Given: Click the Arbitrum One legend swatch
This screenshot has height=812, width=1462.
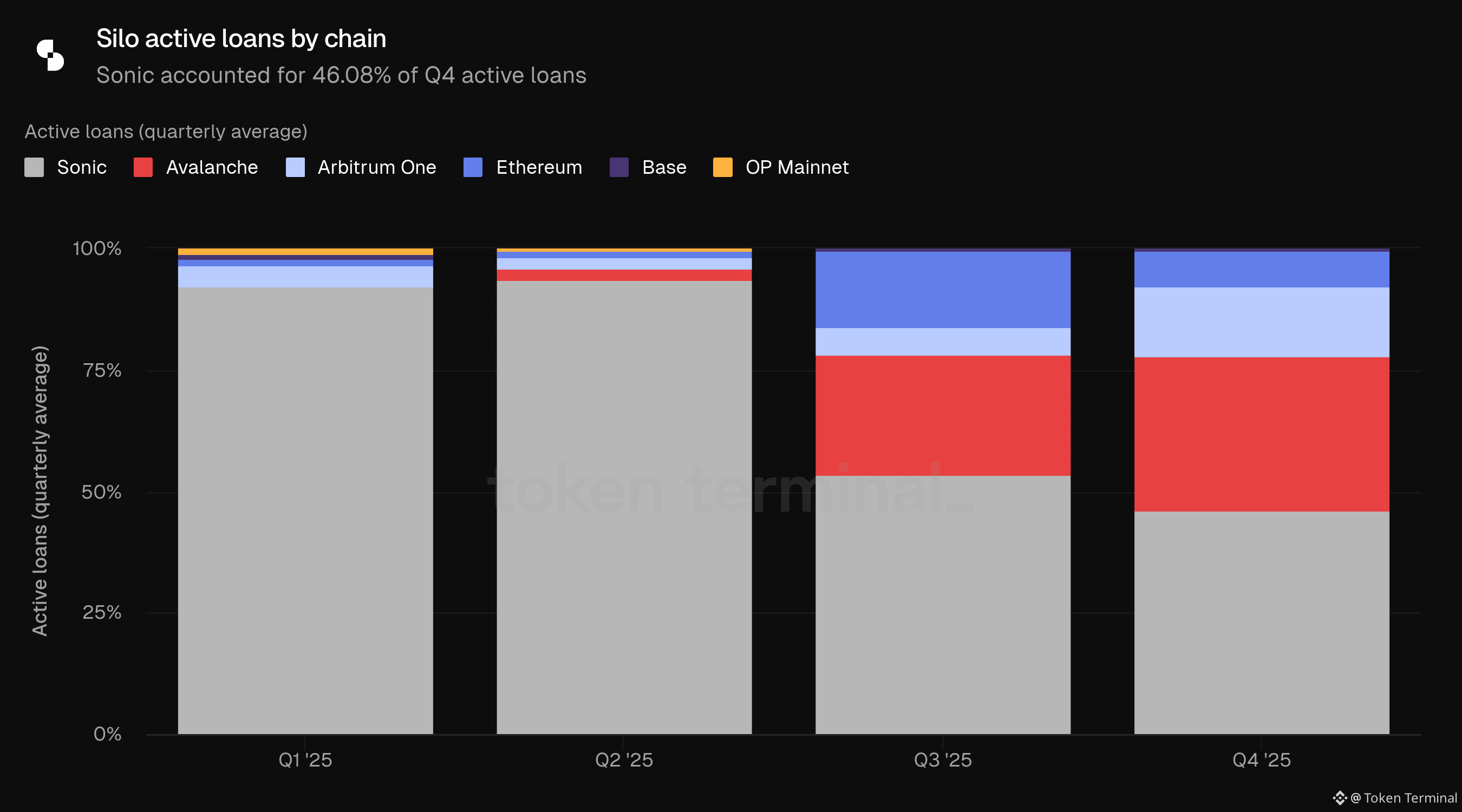Looking at the screenshot, I should click(295, 167).
